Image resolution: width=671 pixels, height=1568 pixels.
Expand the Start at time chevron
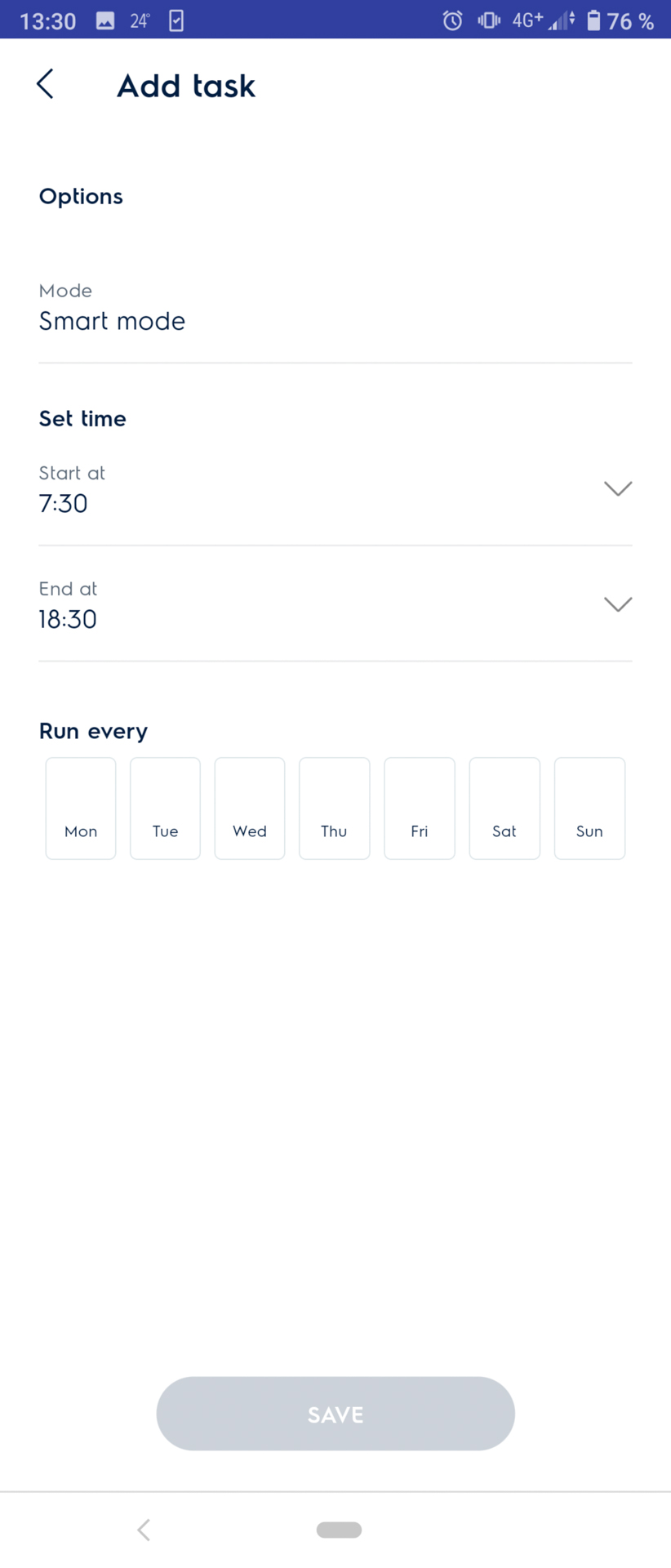pos(618,488)
